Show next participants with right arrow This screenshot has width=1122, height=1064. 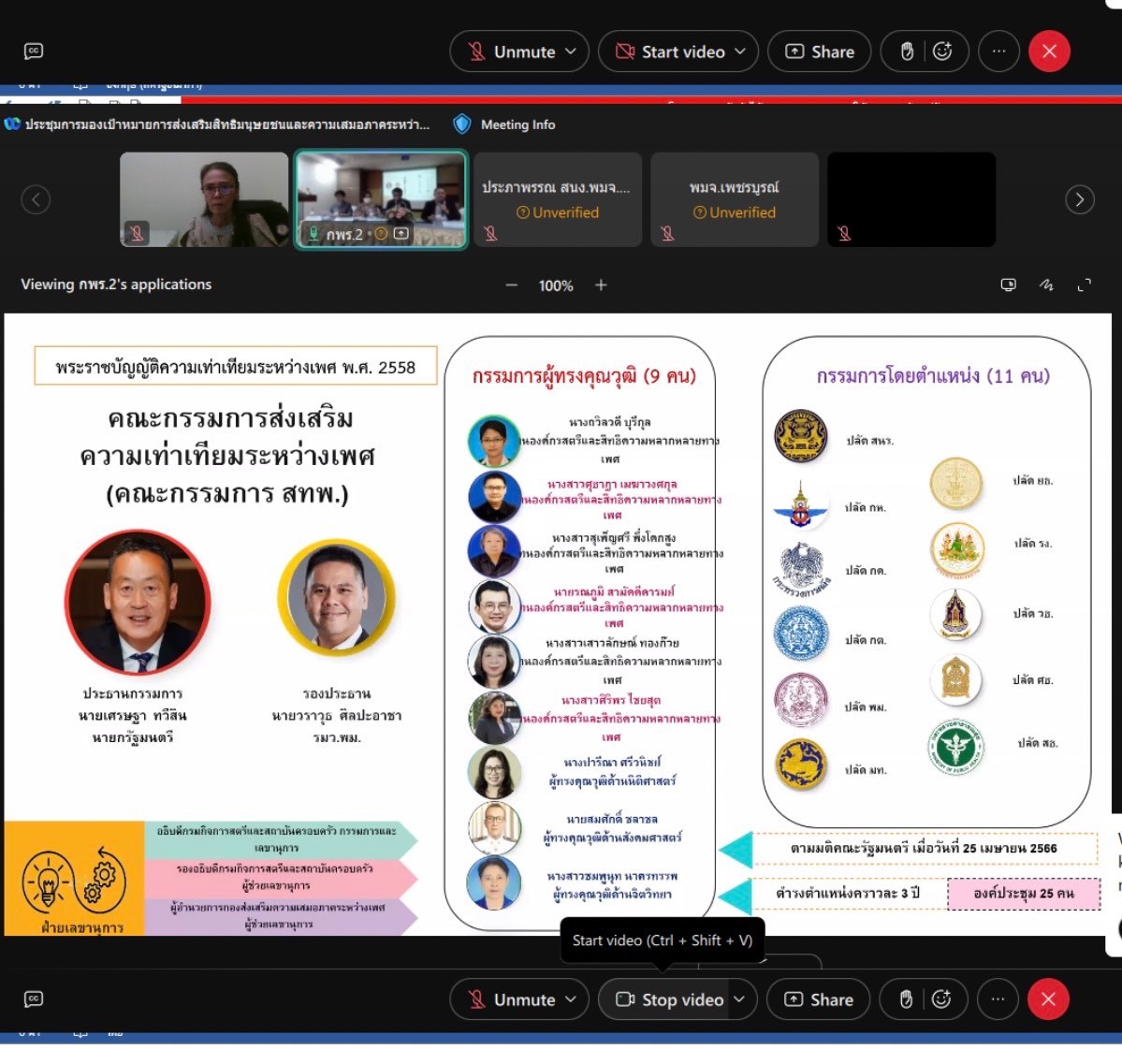coord(1079,199)
